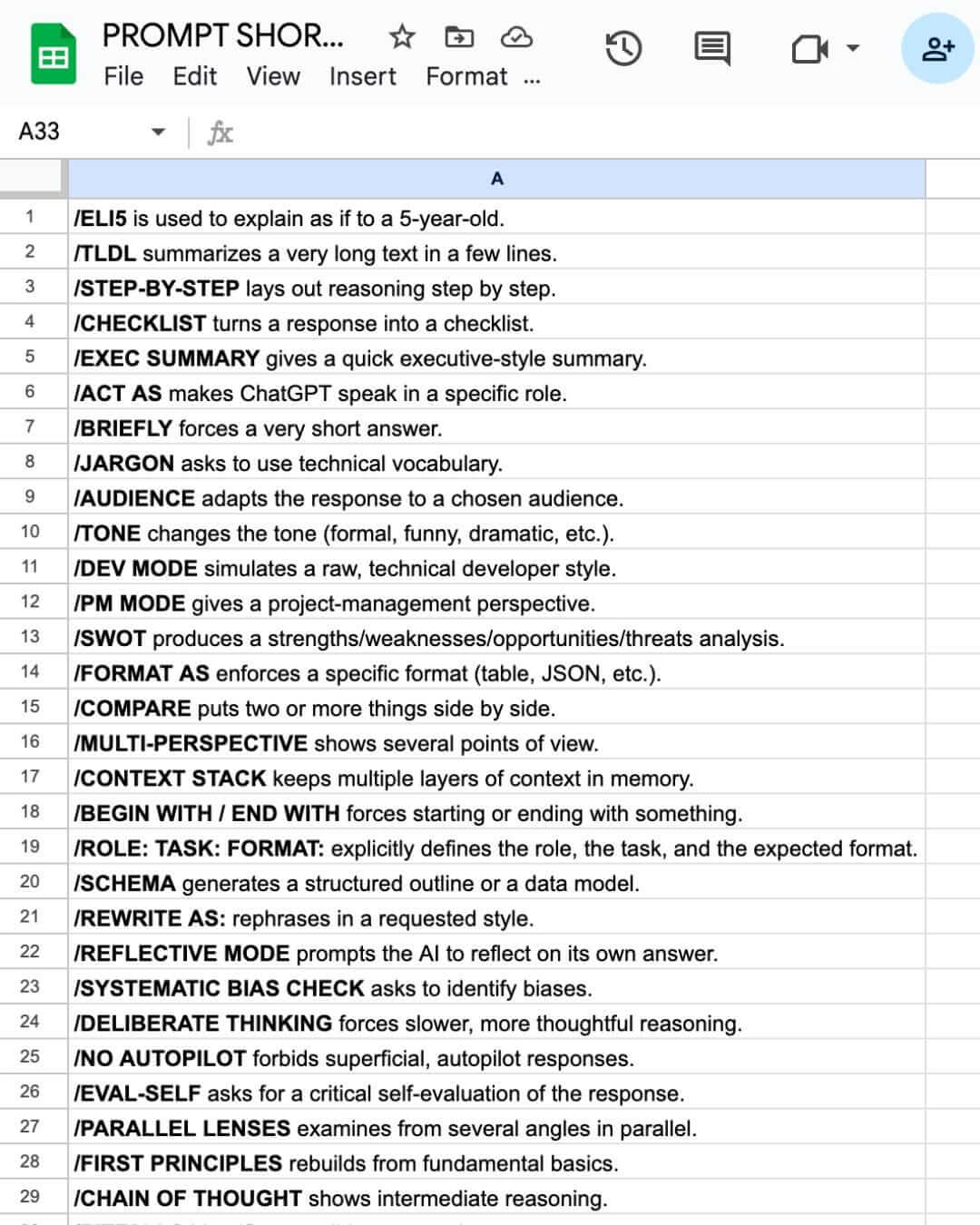Start a video call with camera icon
980x1225 pixels.
[x=809, y=48]
